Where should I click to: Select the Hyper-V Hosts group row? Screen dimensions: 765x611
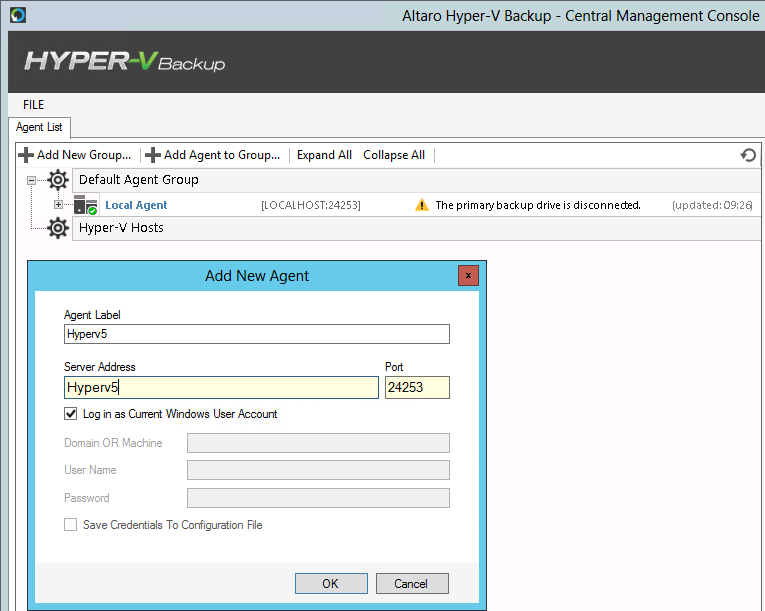pos(417,228)
